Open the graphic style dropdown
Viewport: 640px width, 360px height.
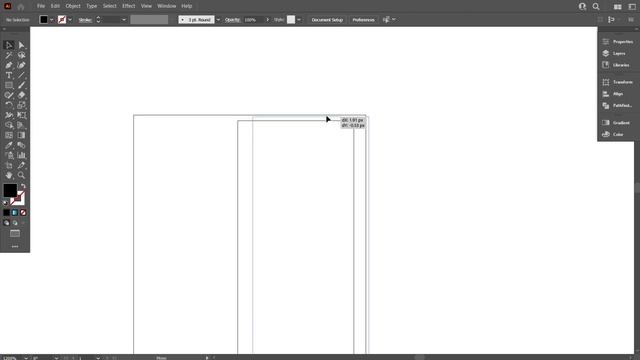pos(299,20)
